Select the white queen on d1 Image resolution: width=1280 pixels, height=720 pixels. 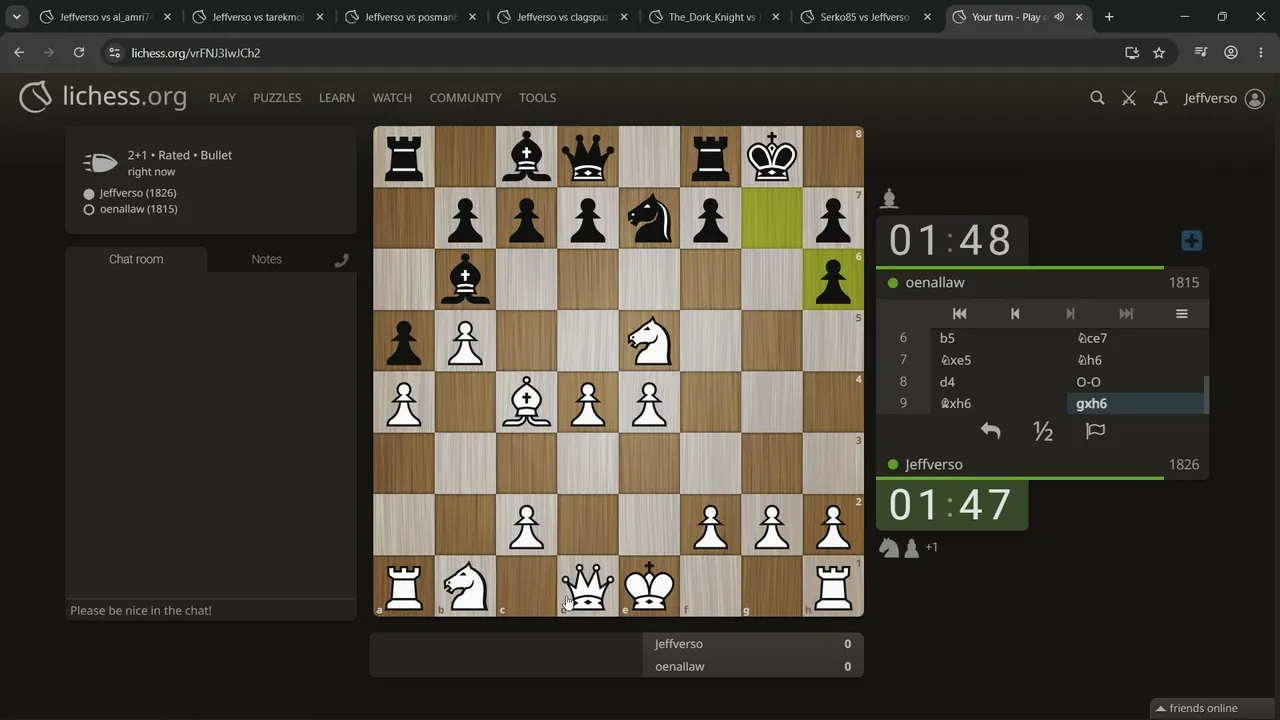point(588,586)
